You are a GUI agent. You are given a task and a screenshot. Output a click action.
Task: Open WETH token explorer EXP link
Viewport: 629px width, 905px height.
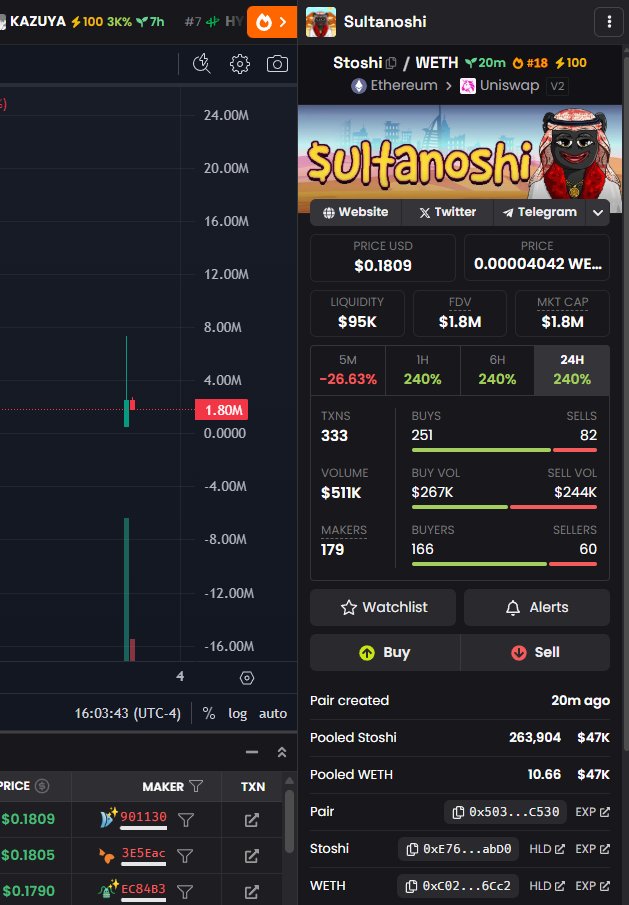point(593,886)
